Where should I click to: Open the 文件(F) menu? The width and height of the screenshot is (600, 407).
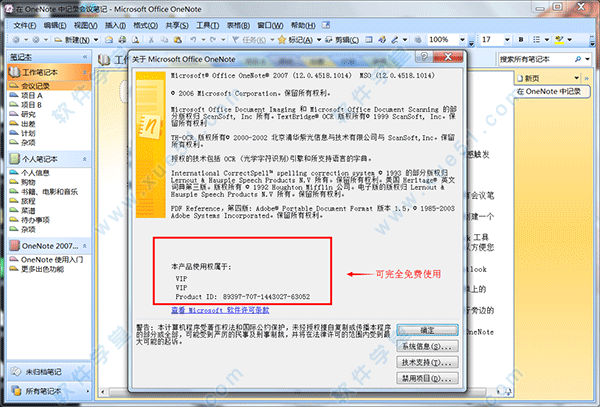click(24, 26)
